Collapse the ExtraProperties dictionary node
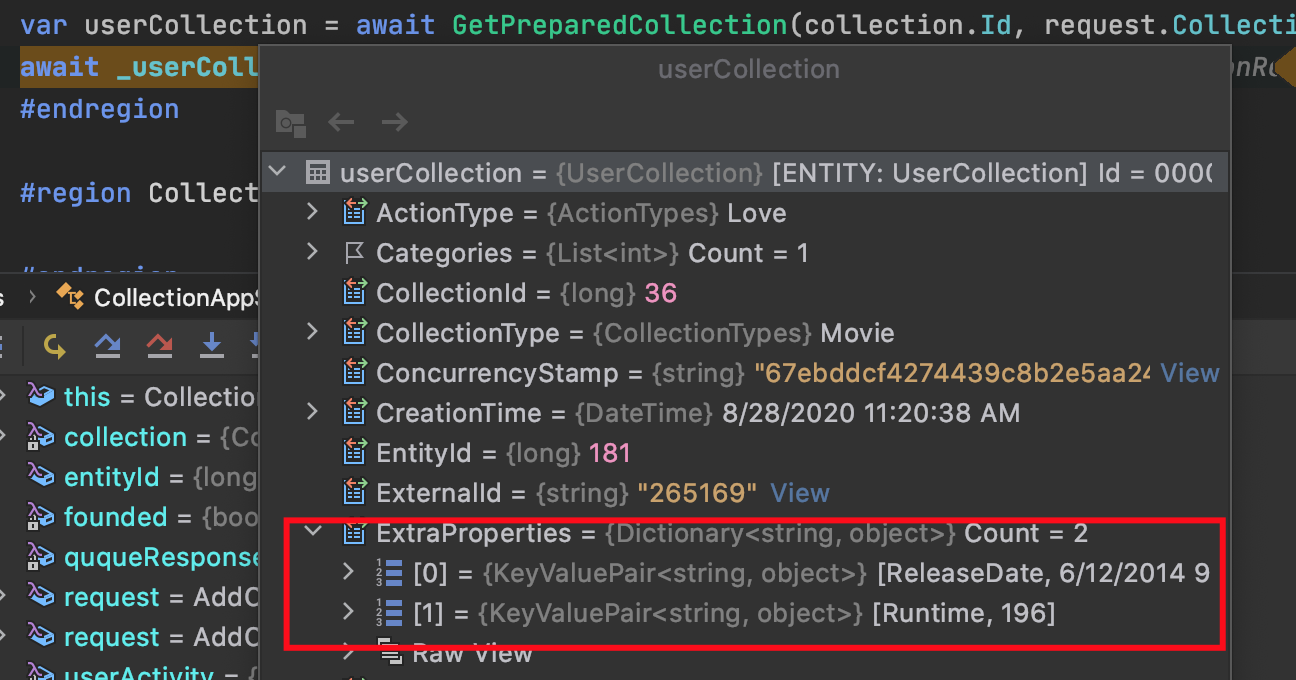The image size is (1296, 680). [x=311, y=533]
